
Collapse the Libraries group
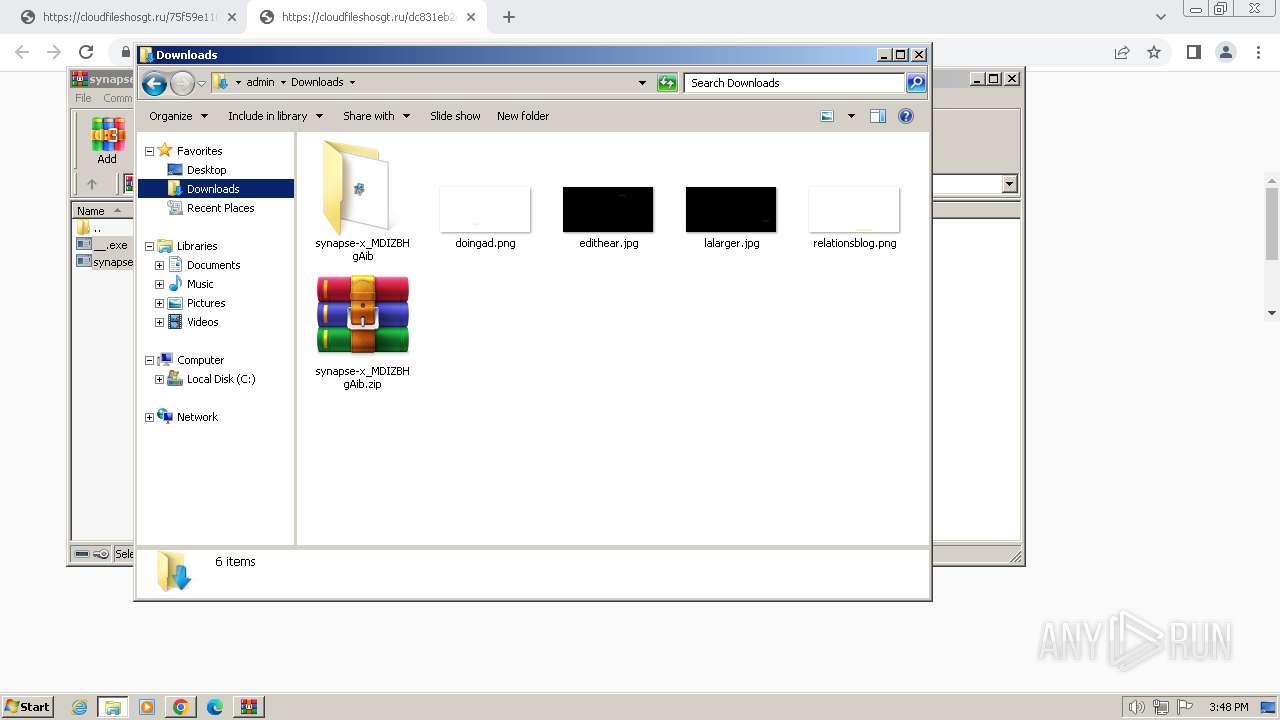(x=150, y=246)
